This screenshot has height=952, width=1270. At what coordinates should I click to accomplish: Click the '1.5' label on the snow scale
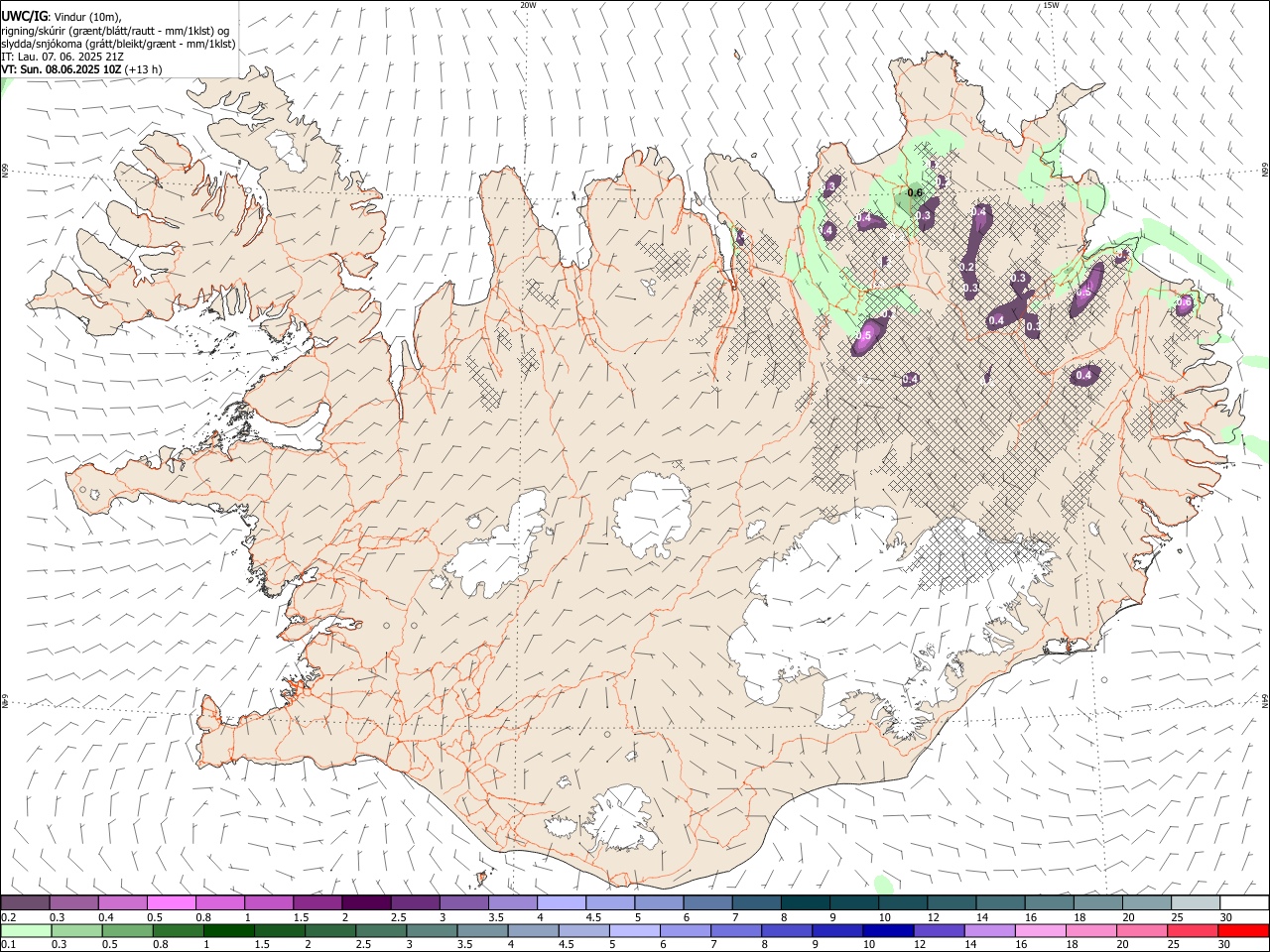click(x=301, y=917)
